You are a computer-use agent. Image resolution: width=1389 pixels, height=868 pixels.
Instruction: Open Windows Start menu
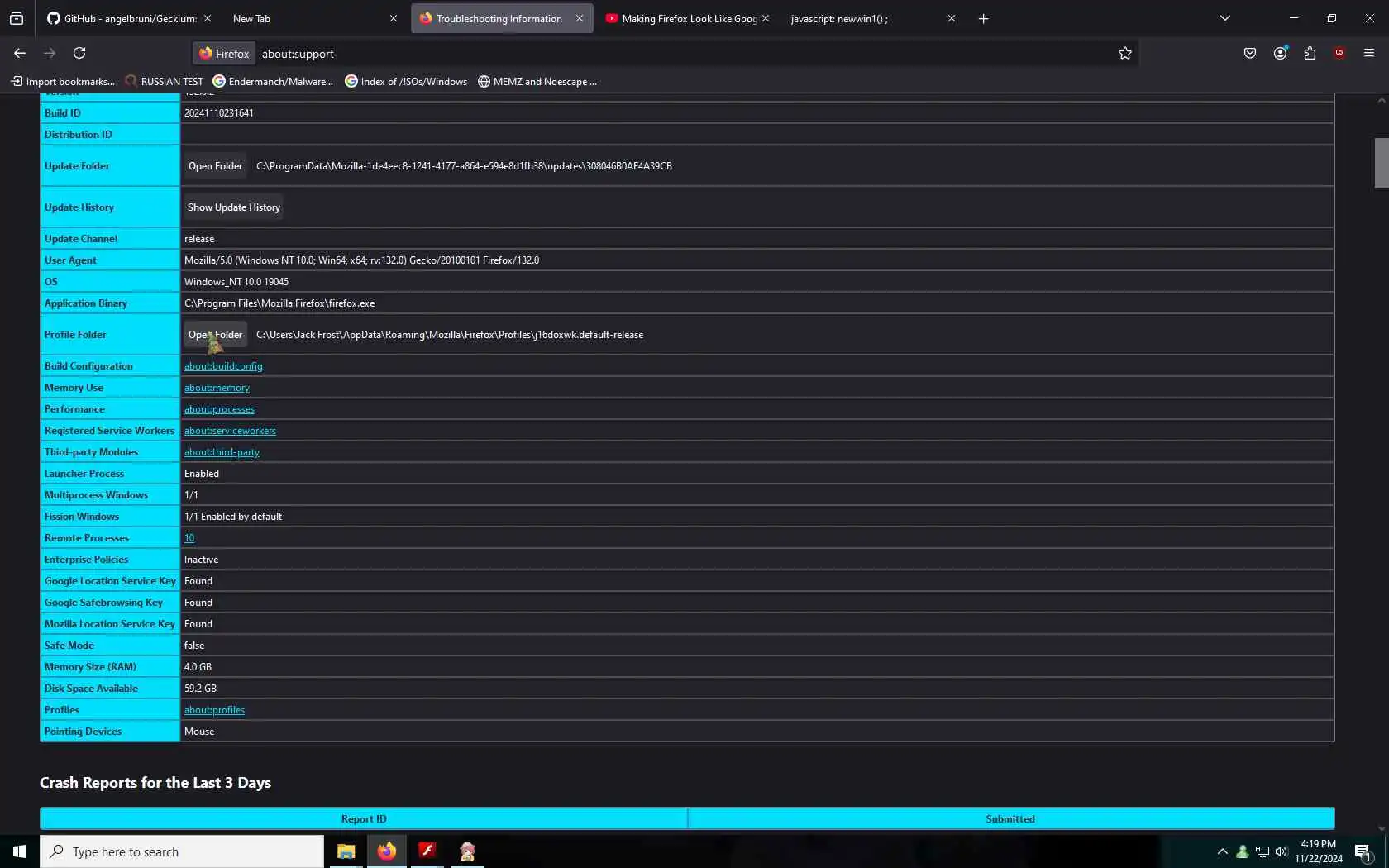[20, 851]
